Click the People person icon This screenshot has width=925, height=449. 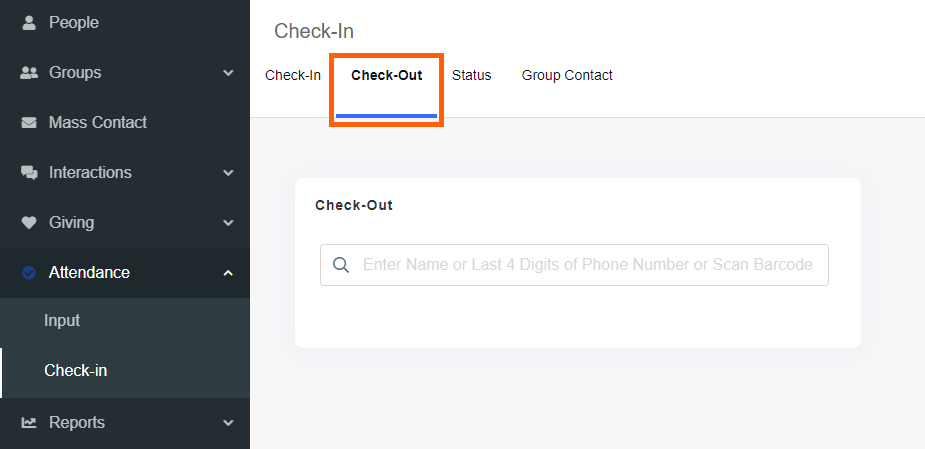coord(29,22)
